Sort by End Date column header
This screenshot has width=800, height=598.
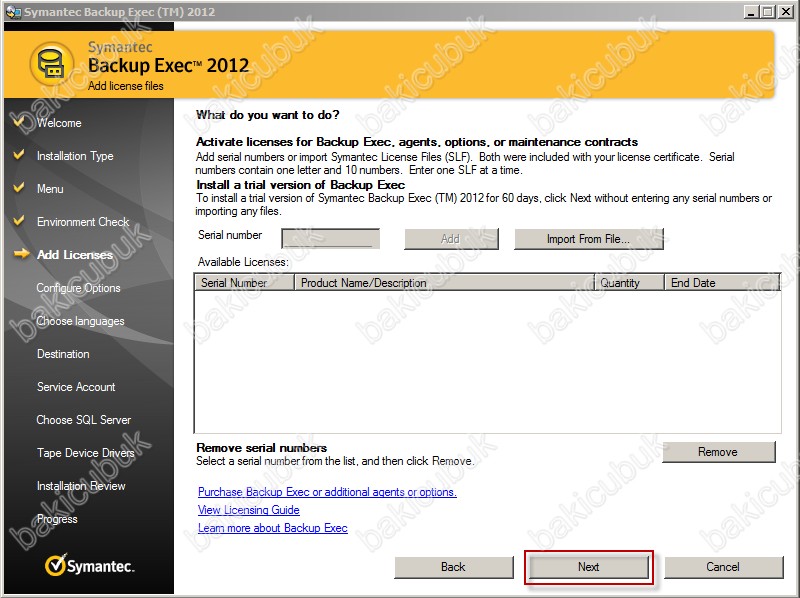tap(722, 283)
